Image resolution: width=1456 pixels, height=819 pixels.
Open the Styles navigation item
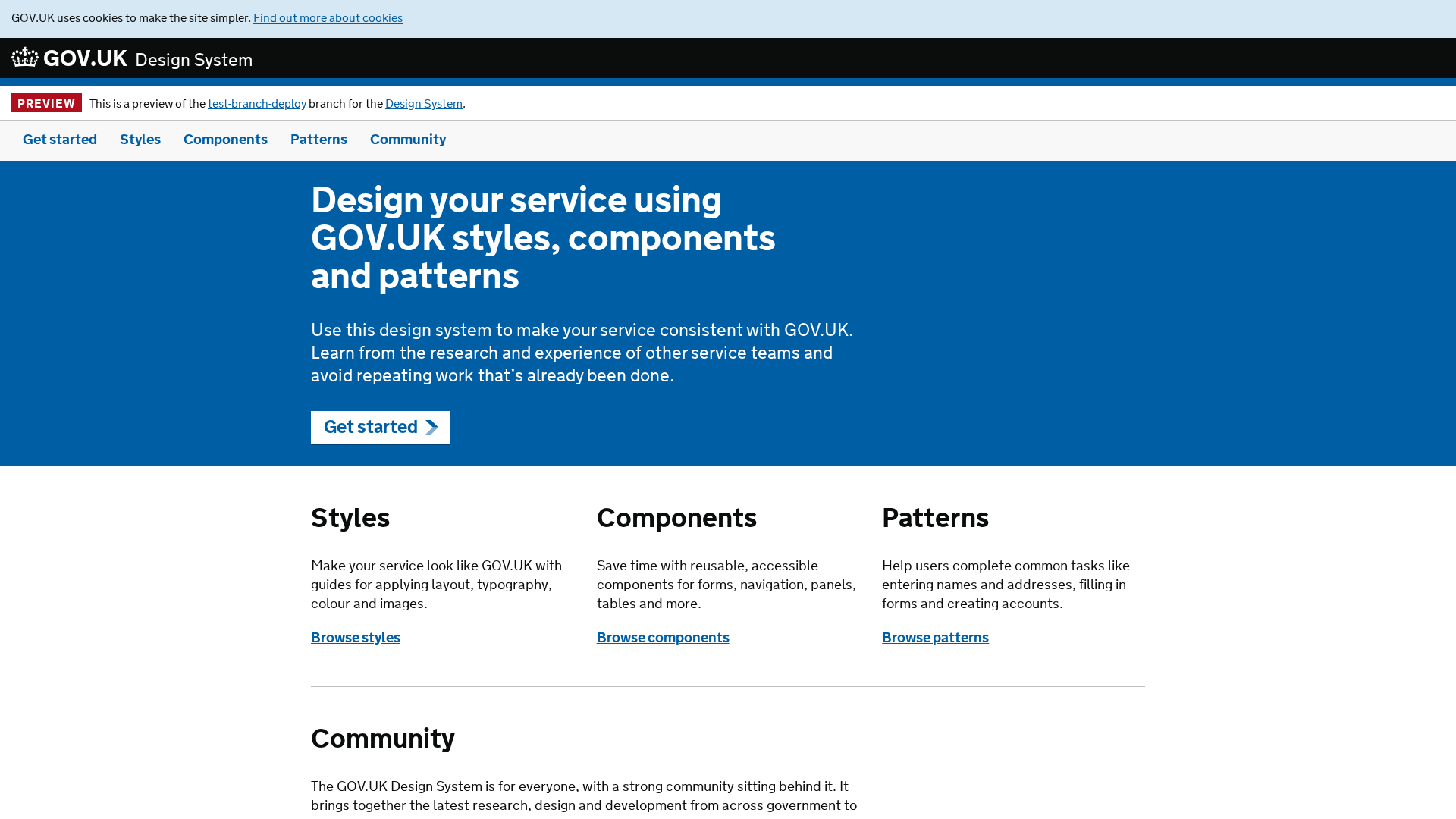click(x=140, y=140)
